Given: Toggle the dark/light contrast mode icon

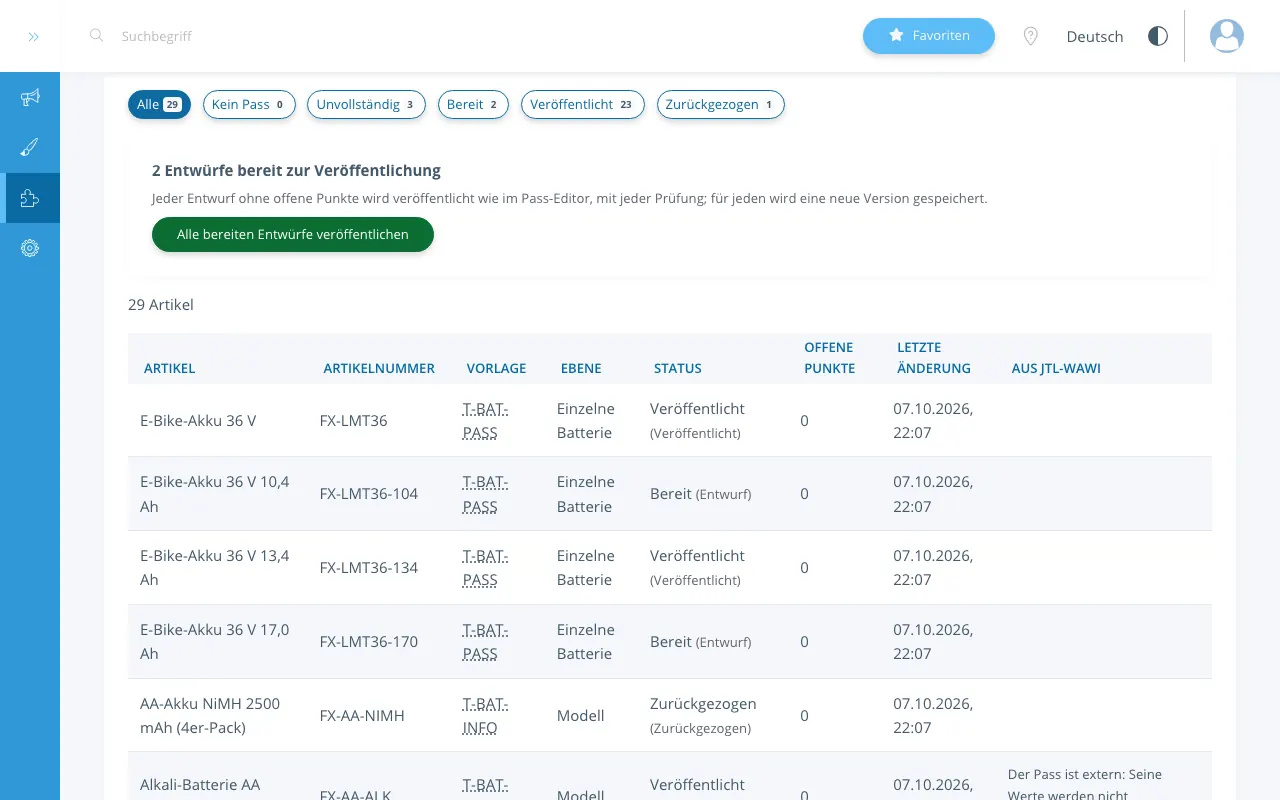Looking at the screenshot, I should (1158, 36).
